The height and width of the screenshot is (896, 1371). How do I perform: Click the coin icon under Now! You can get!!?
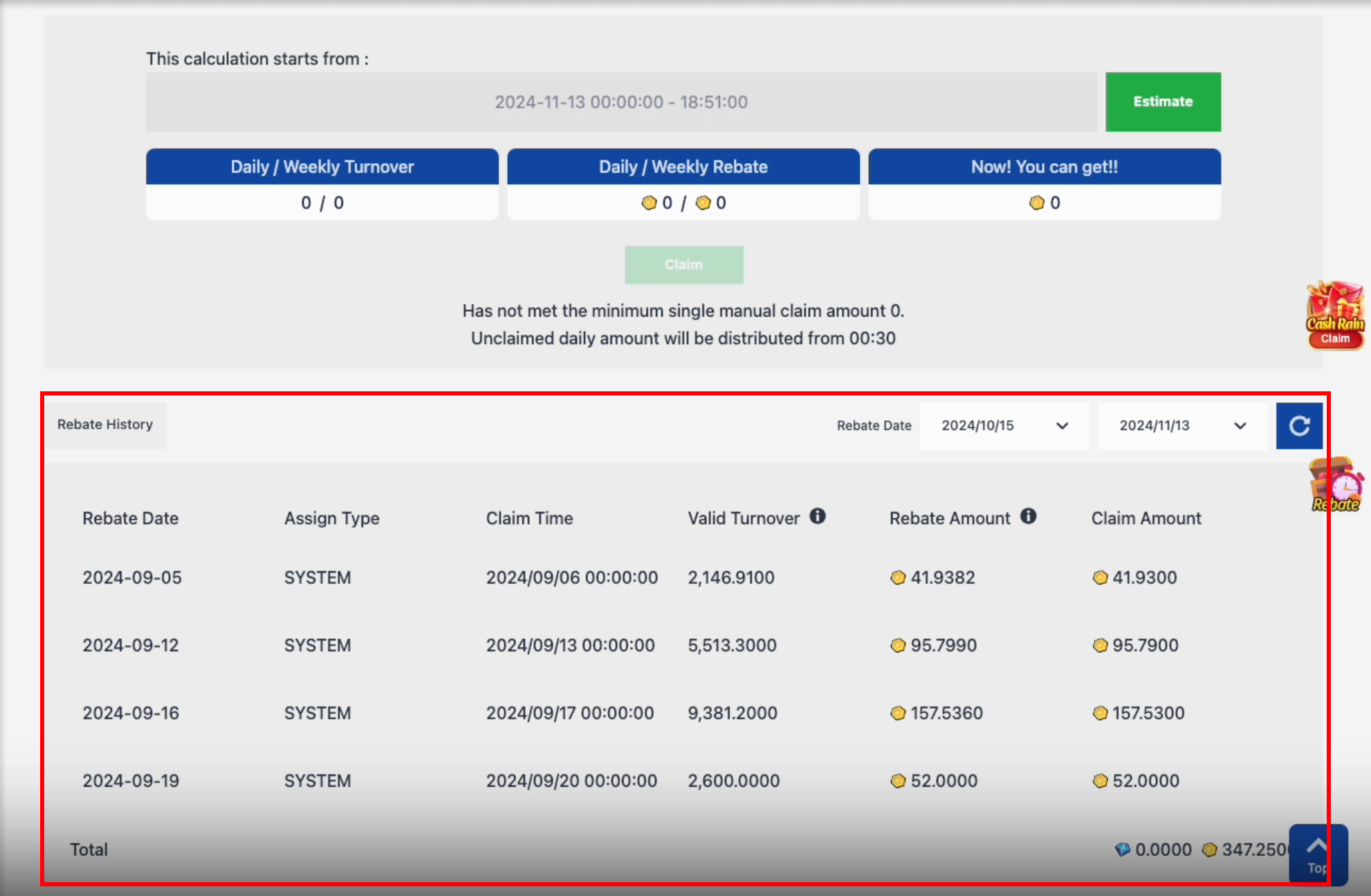click(1036, 203)
